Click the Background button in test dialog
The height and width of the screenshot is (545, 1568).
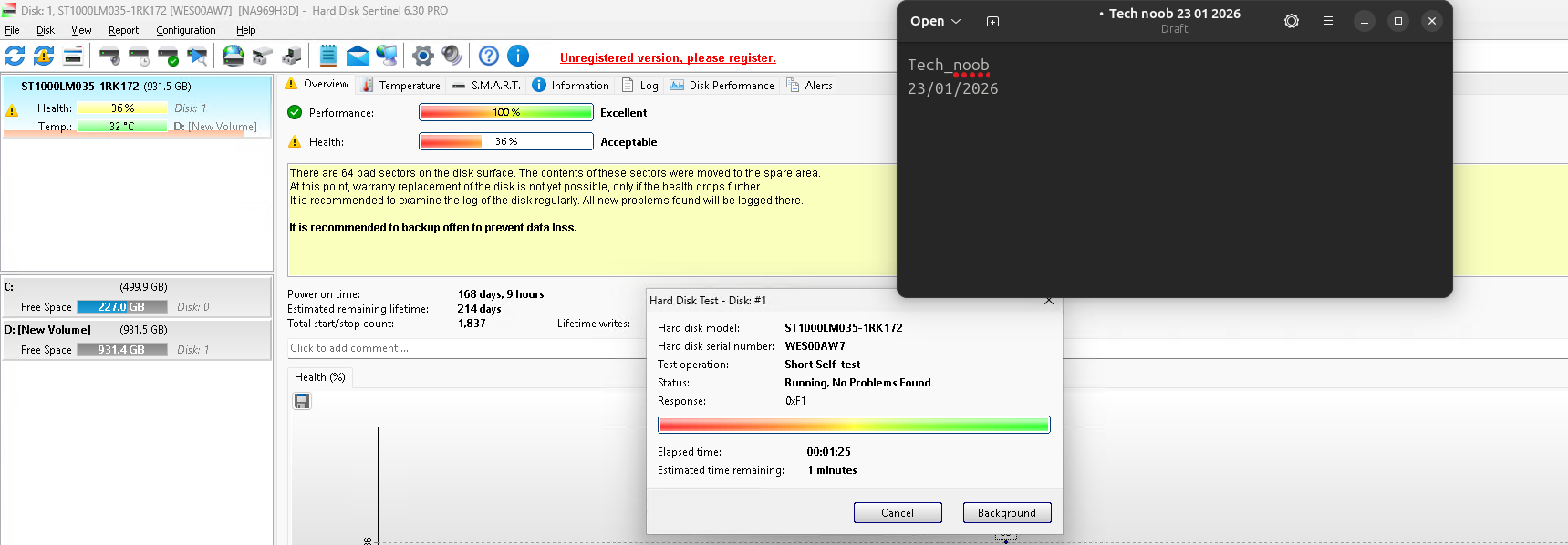point(1006,513)
